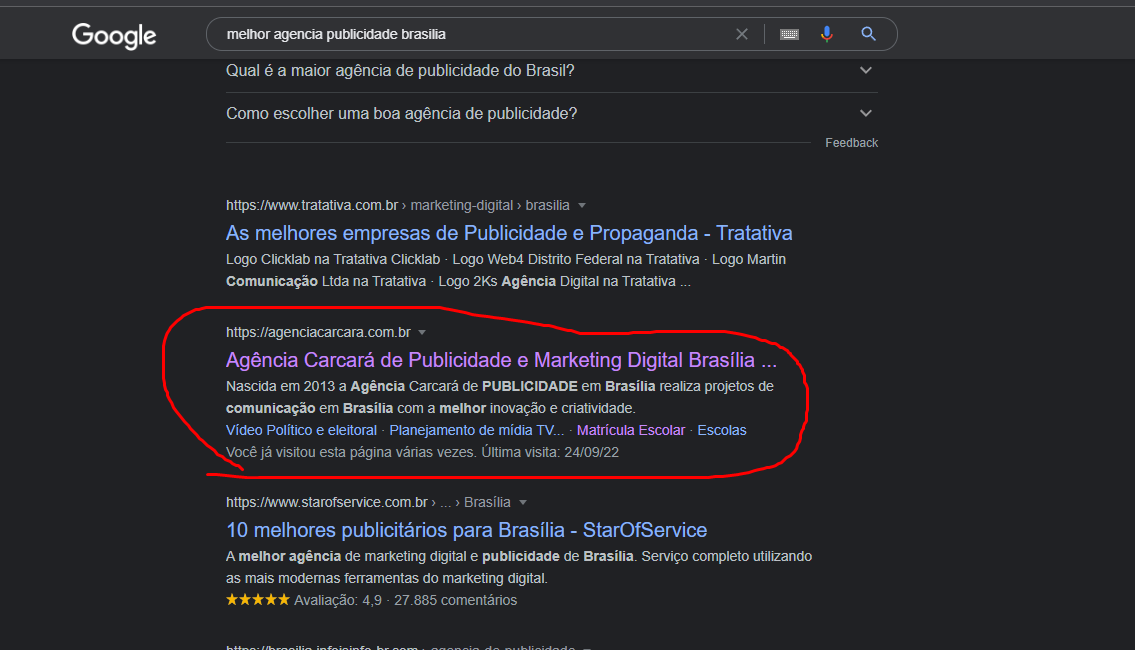The height and width of the screenshot is (650, 1135).
Task: Open '10 melhores publicitários para Brasília - StarOfService'
Action: coord(466,530)
